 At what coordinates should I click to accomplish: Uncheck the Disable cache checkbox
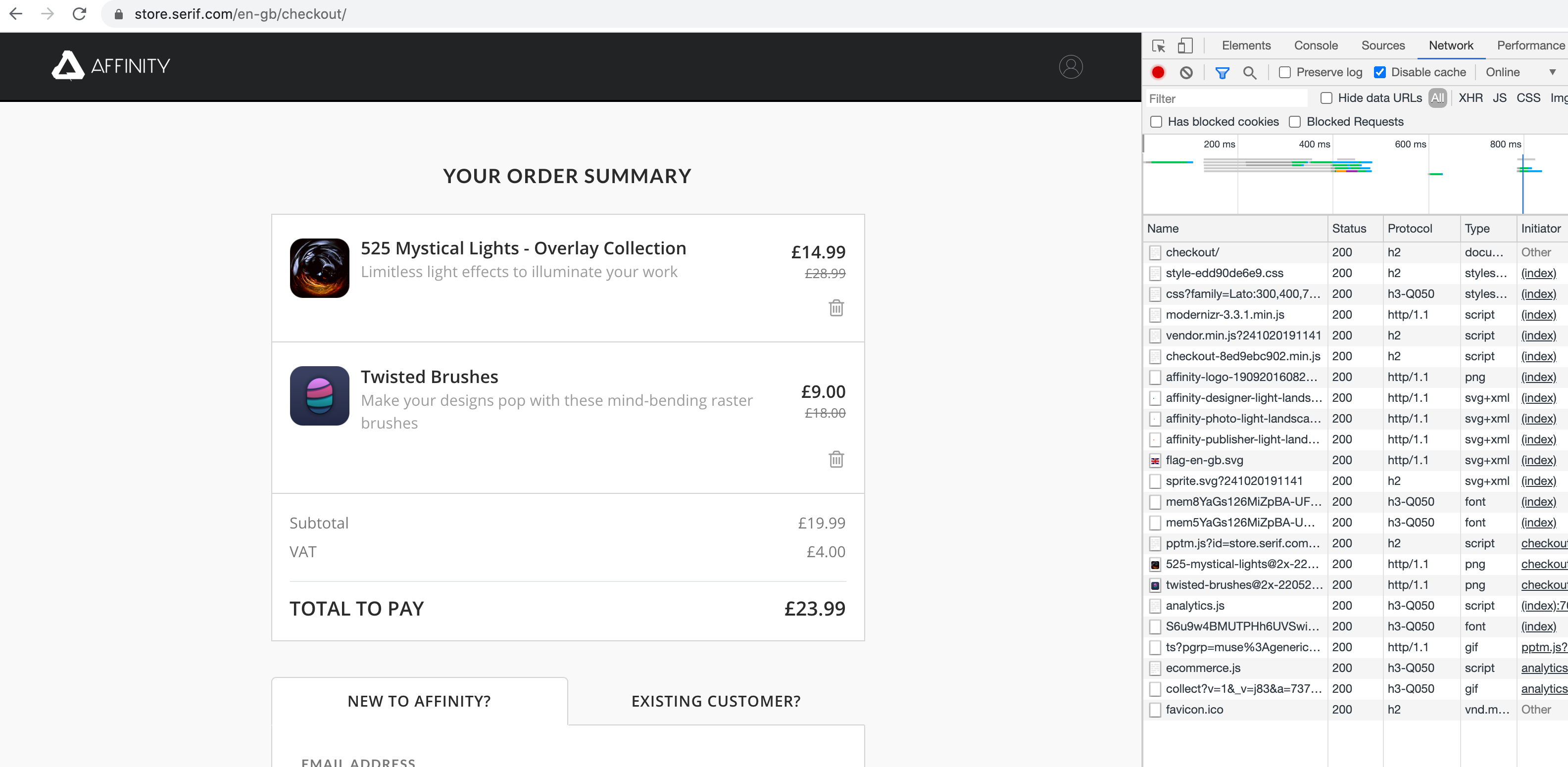tap(1379, 72)
